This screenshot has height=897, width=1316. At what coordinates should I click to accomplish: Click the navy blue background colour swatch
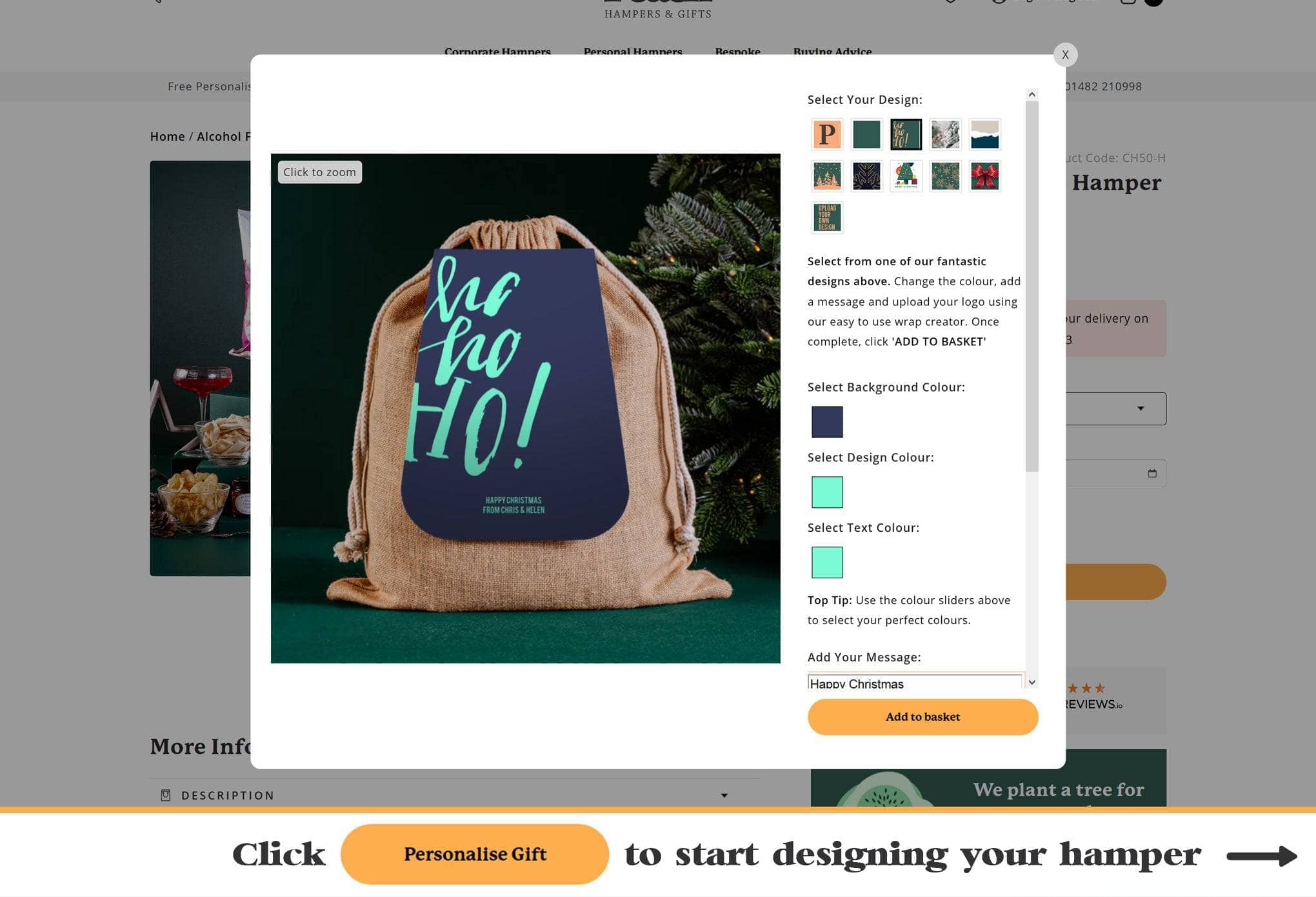827,421
